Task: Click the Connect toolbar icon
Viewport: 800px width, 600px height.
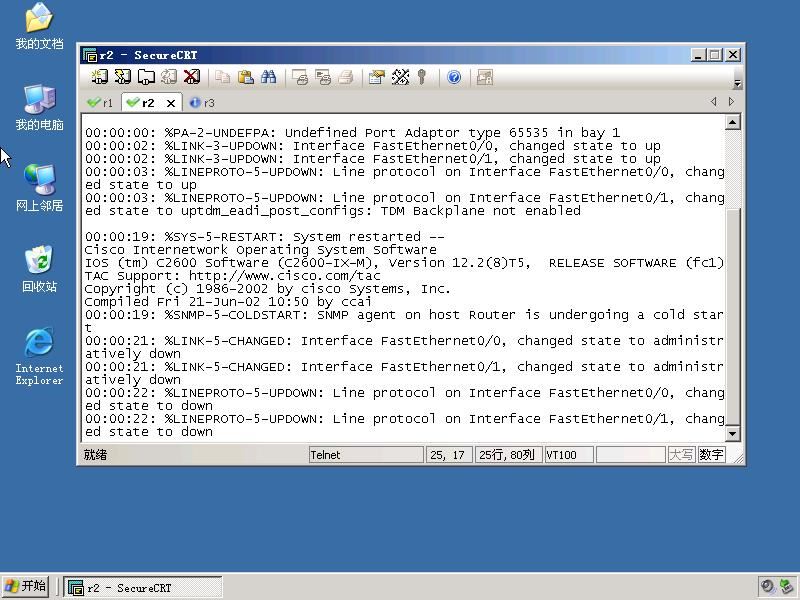Action: tap(99, 77)
